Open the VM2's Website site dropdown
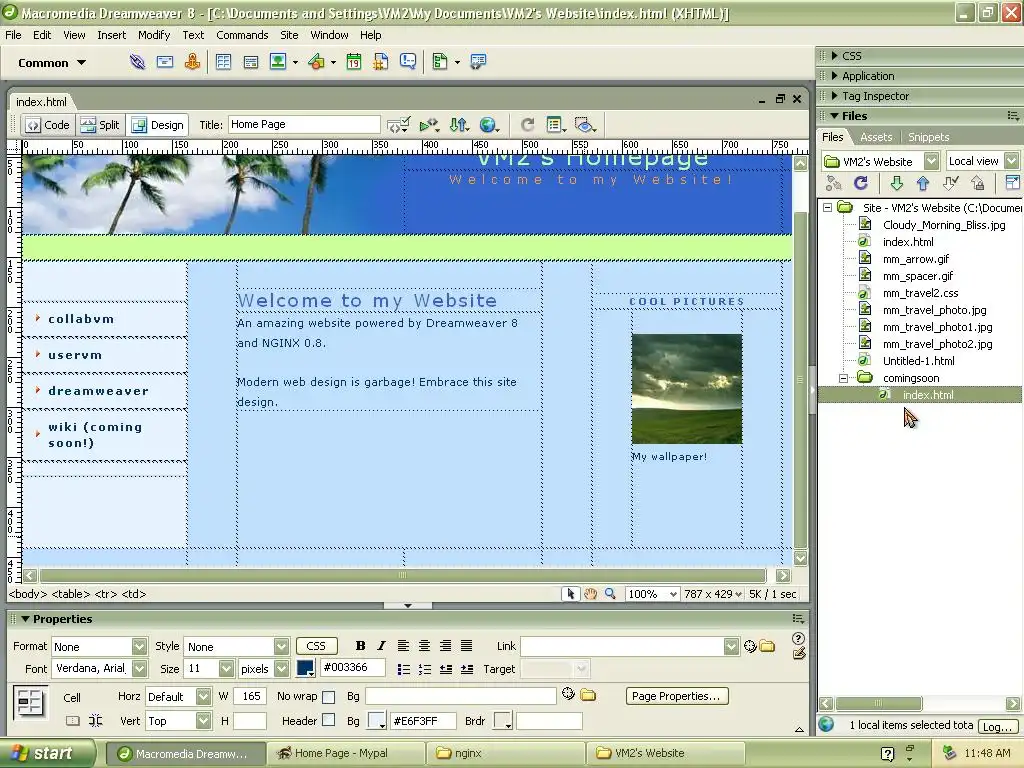This screenshot has width=1024, height=768. 931,161
